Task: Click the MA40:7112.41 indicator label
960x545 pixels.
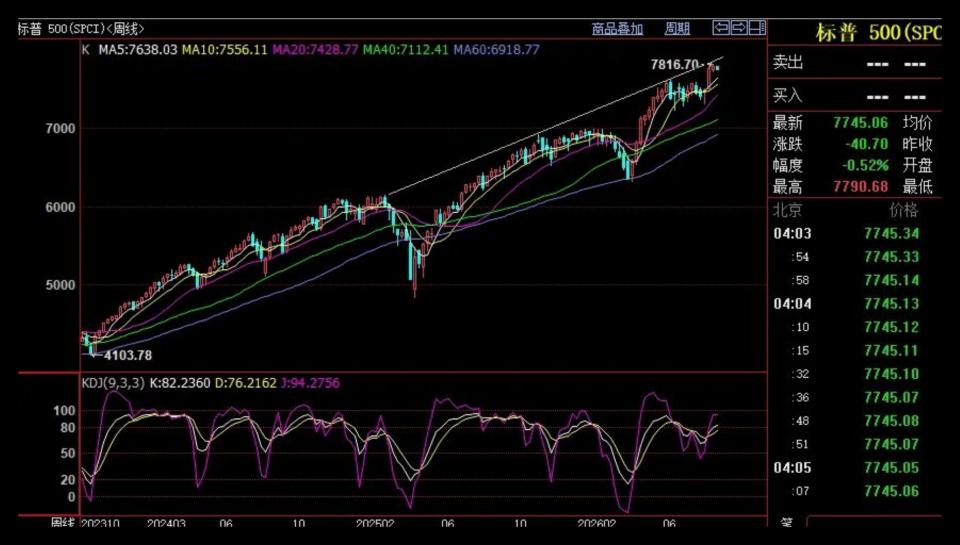Action: click(x=405, y=50)
